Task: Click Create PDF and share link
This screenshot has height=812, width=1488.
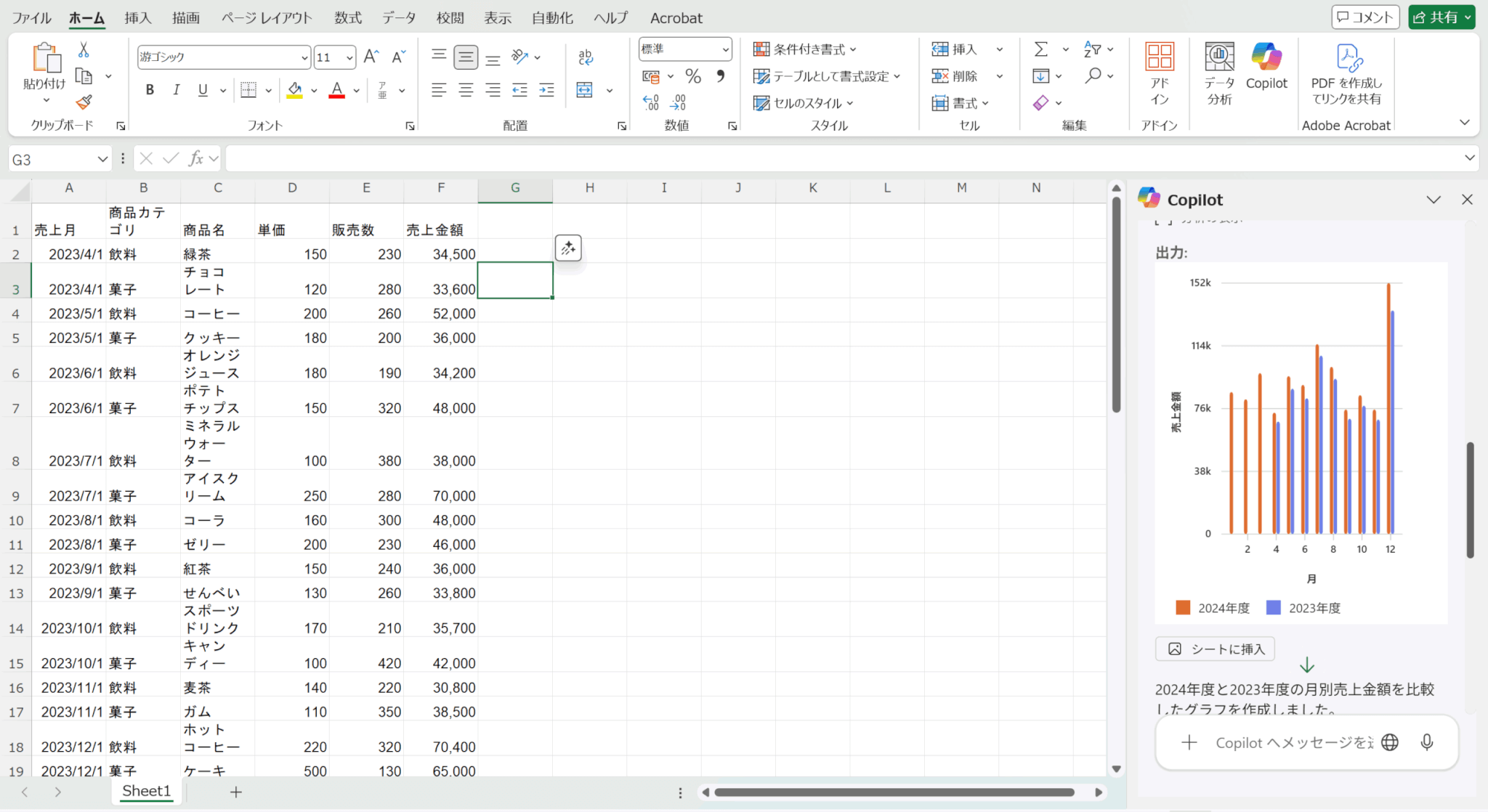Action: [1346, 73]
